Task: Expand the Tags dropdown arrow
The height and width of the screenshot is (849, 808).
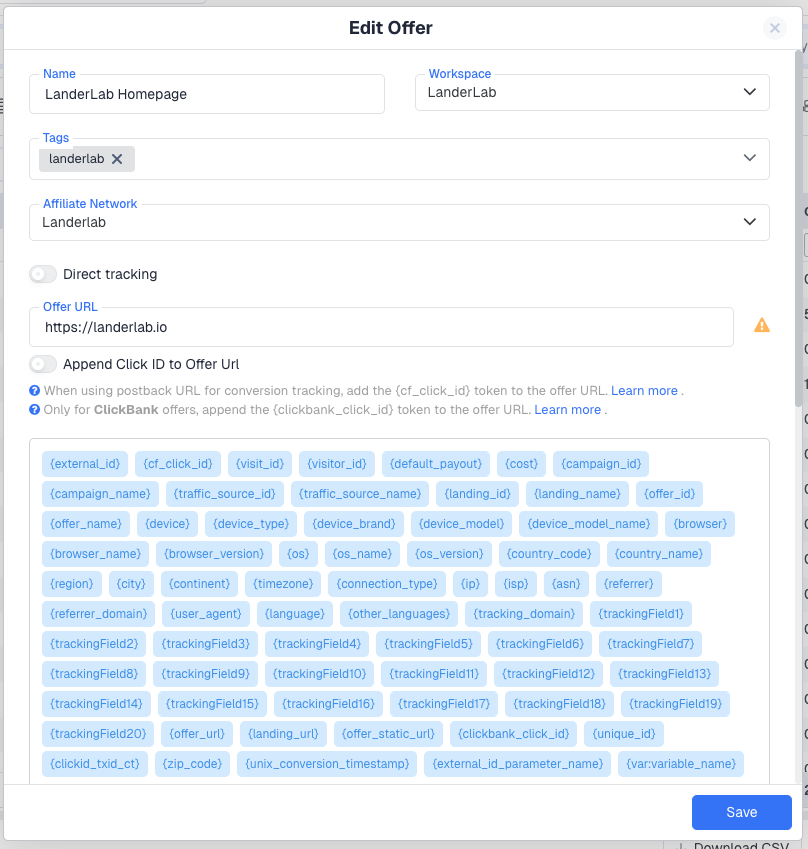Action: (x=750, y=158)
